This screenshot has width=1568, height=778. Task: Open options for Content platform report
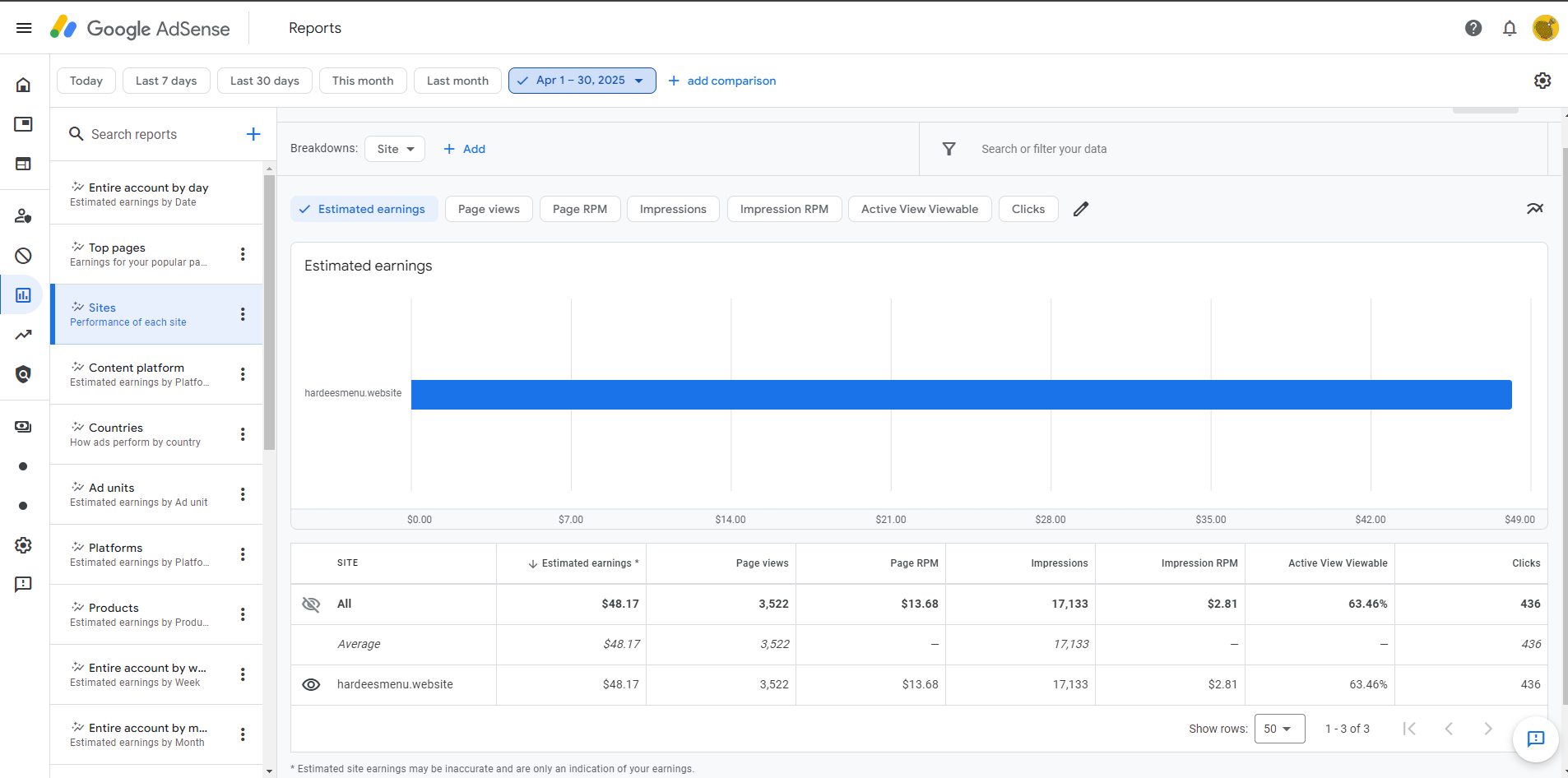tap(243, 374)
